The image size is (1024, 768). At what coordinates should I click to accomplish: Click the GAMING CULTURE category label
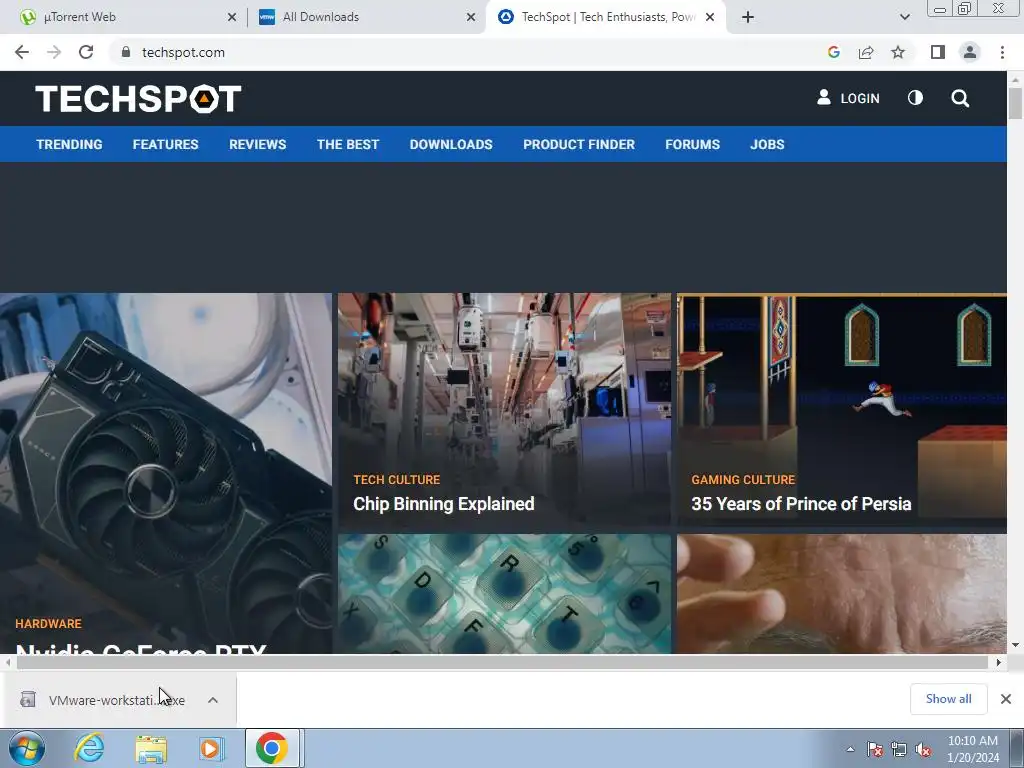pos(743,479)
